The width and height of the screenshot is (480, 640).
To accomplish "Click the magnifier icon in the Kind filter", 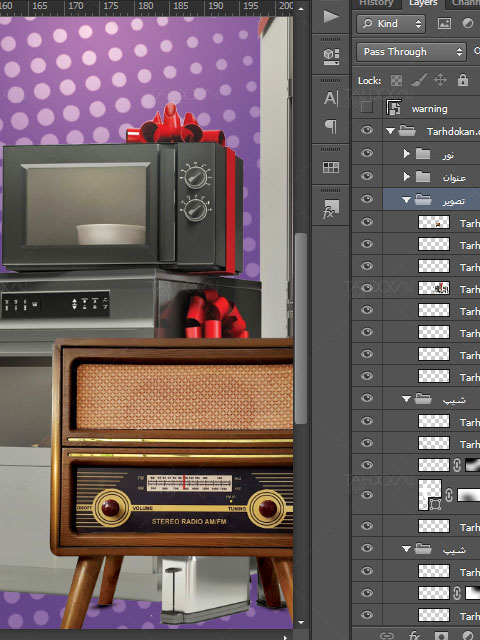I will [367, 23].
